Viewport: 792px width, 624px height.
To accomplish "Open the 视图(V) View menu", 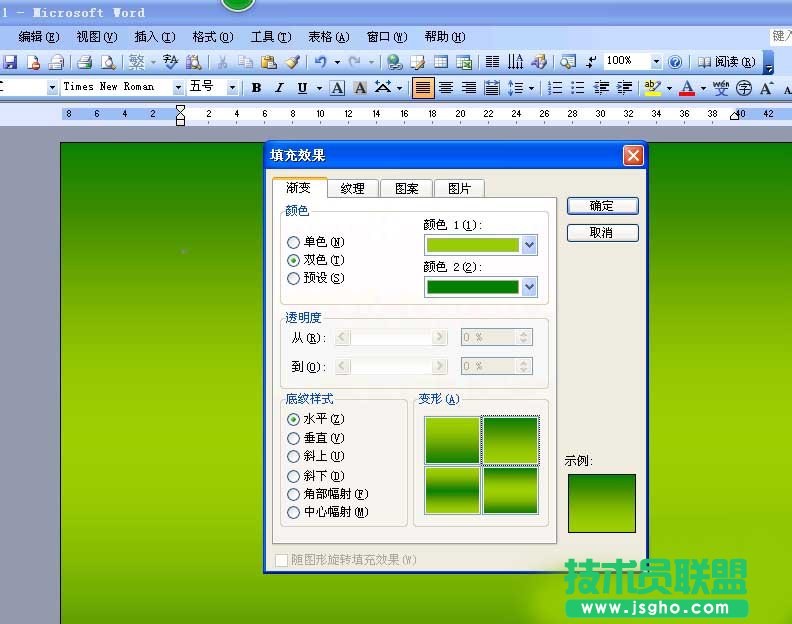I will pos(96,37).
